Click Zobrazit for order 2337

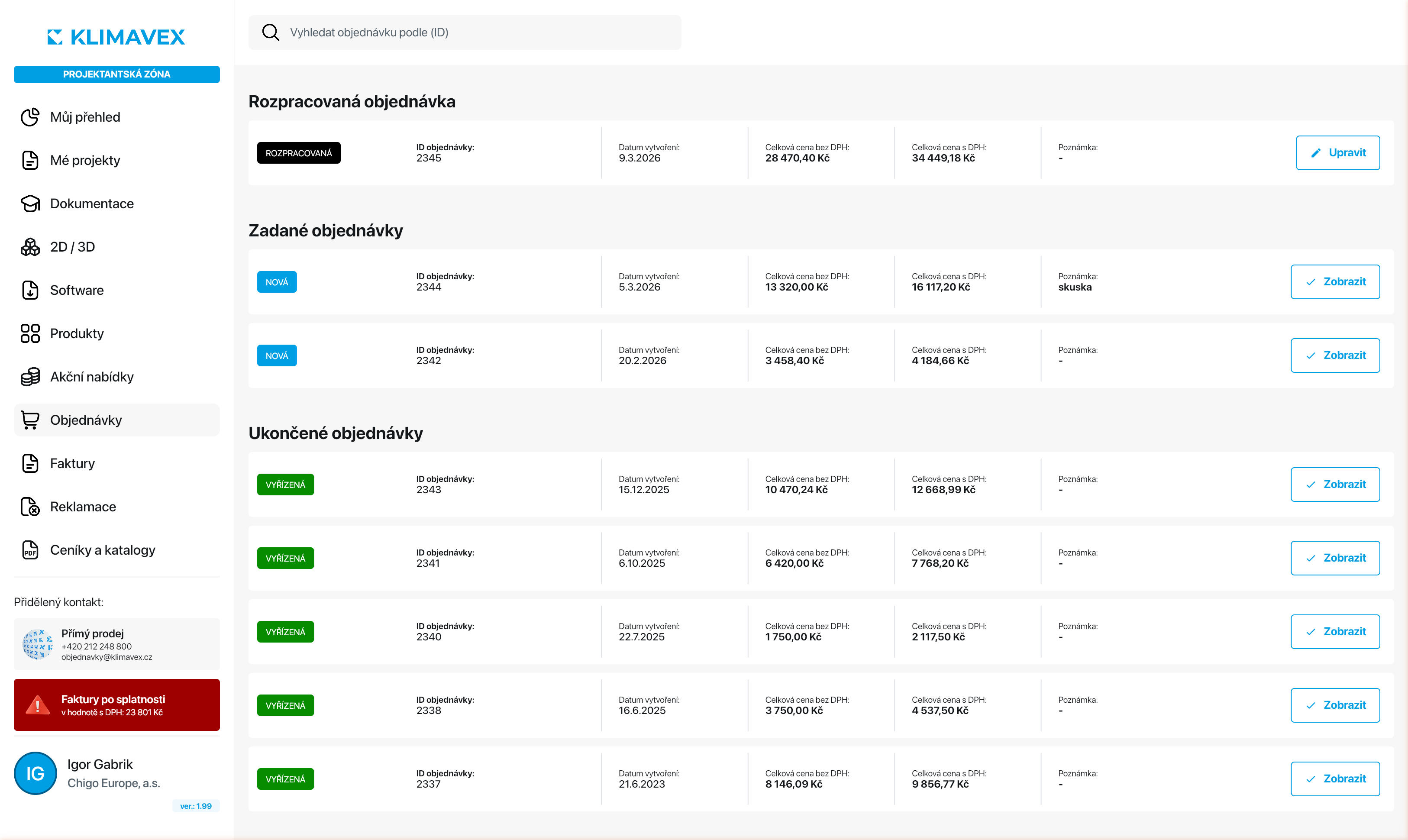[x=1335, y=779]
